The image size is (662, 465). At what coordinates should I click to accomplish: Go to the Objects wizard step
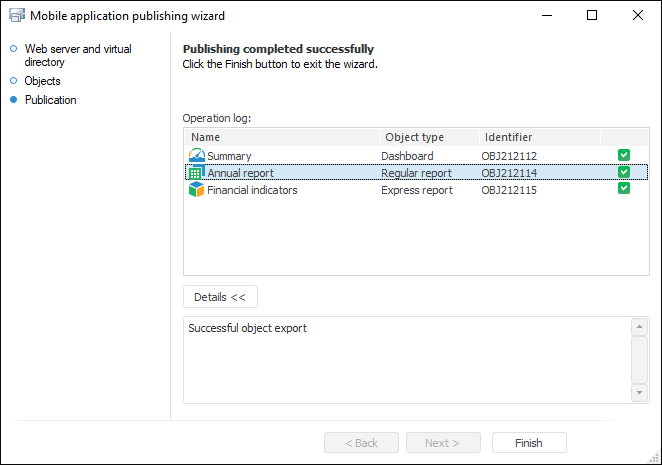coord(42,81)
